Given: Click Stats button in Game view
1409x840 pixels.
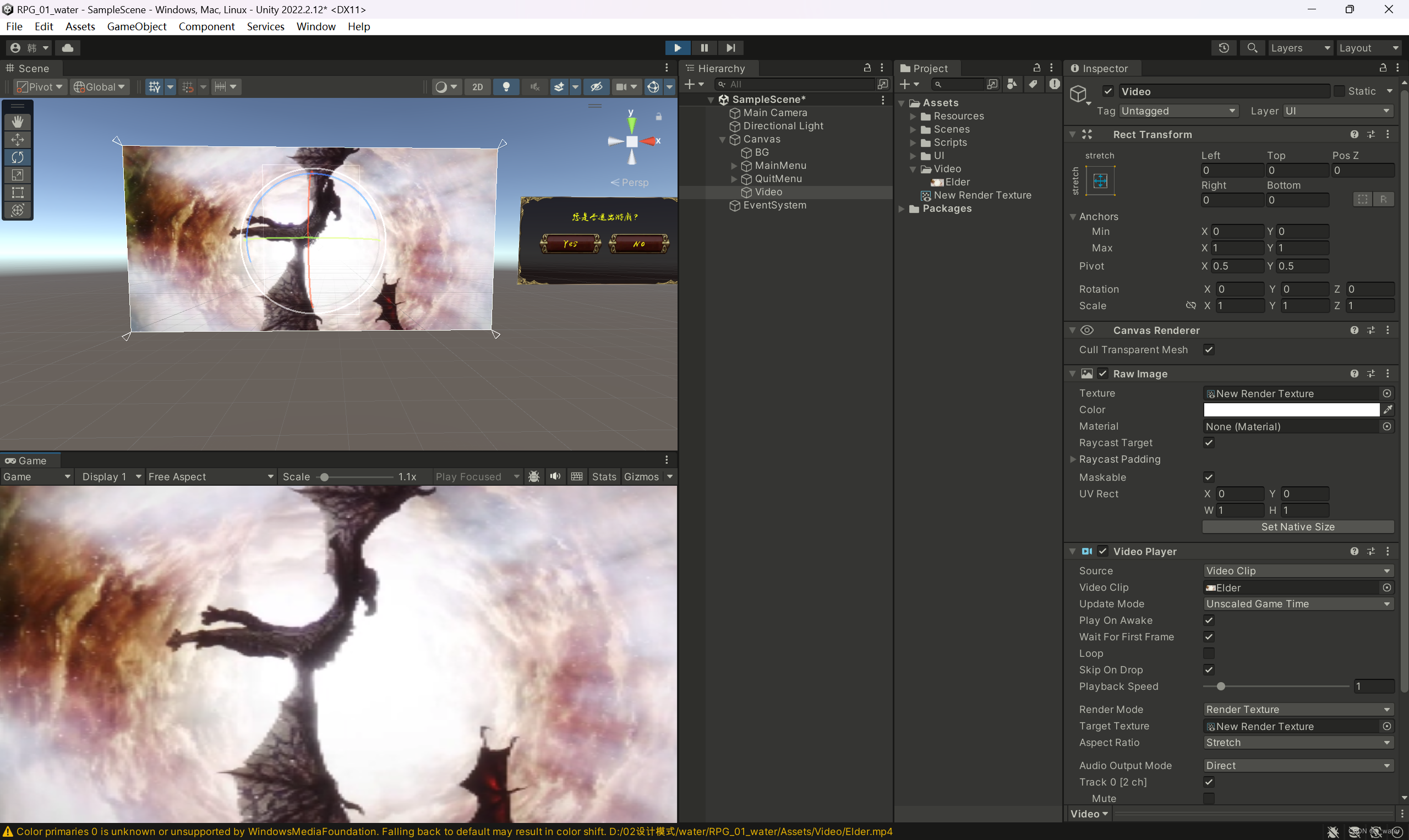Looking at the screenshot, I should click(x=604, y=476).
